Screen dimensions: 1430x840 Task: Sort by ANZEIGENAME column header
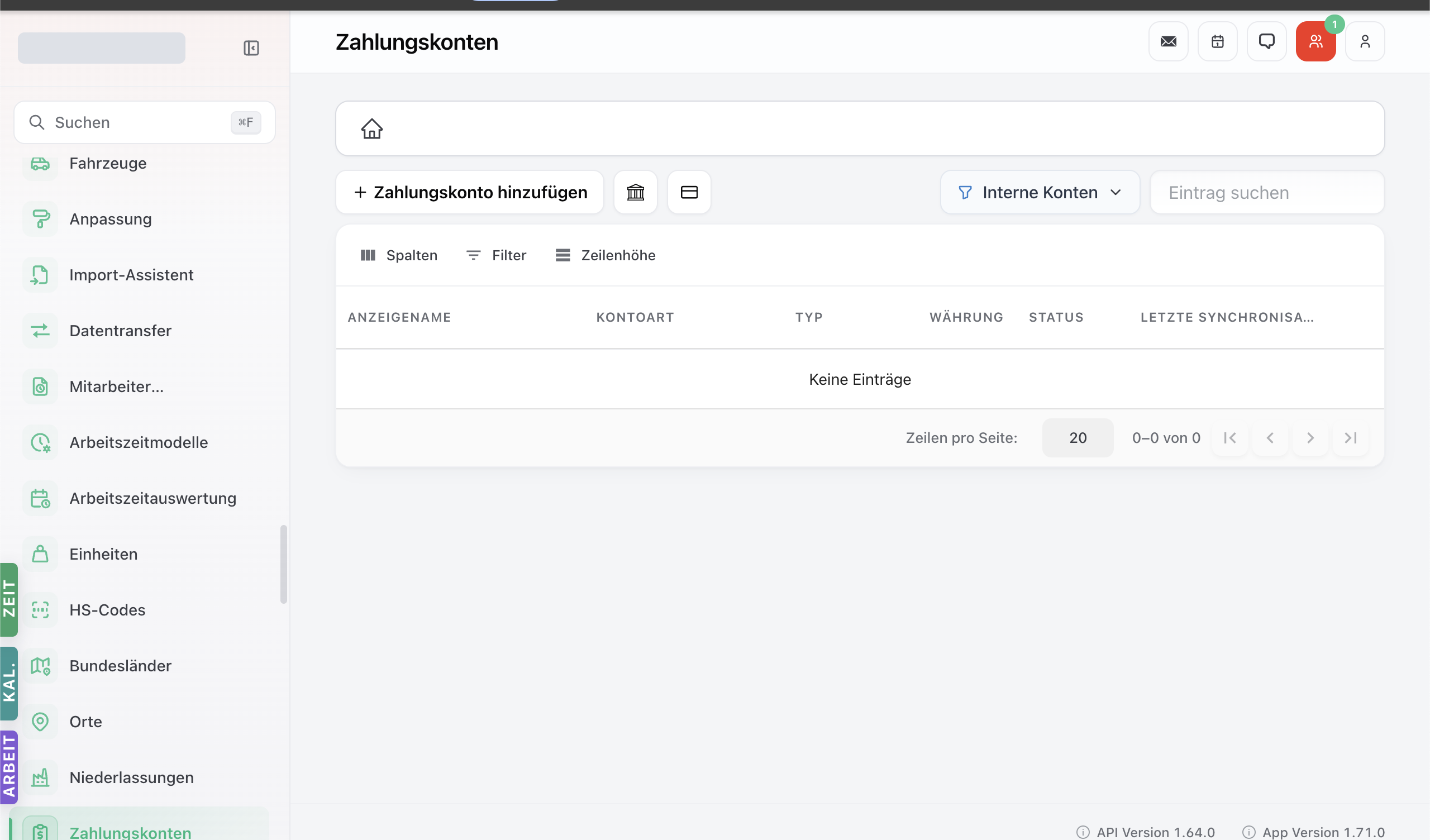399,317
